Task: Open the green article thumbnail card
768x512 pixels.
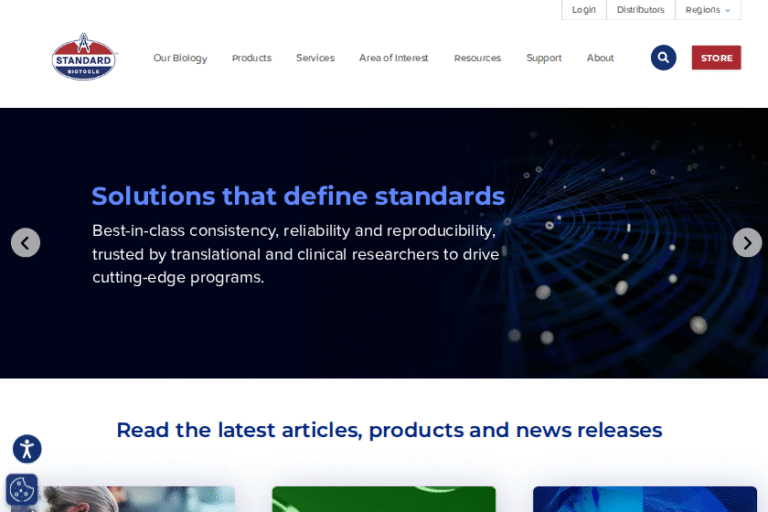Action: pos(383,499)
